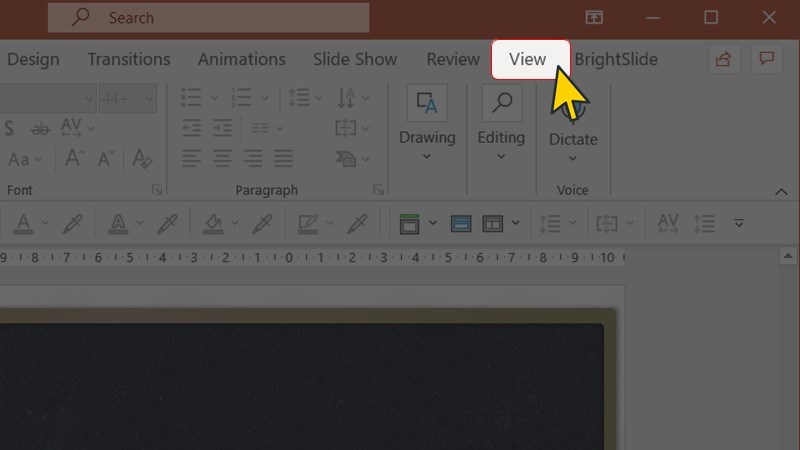Viewport: 800px width, 450px height.
Task: Align text left
Action: tap(192, 159)
